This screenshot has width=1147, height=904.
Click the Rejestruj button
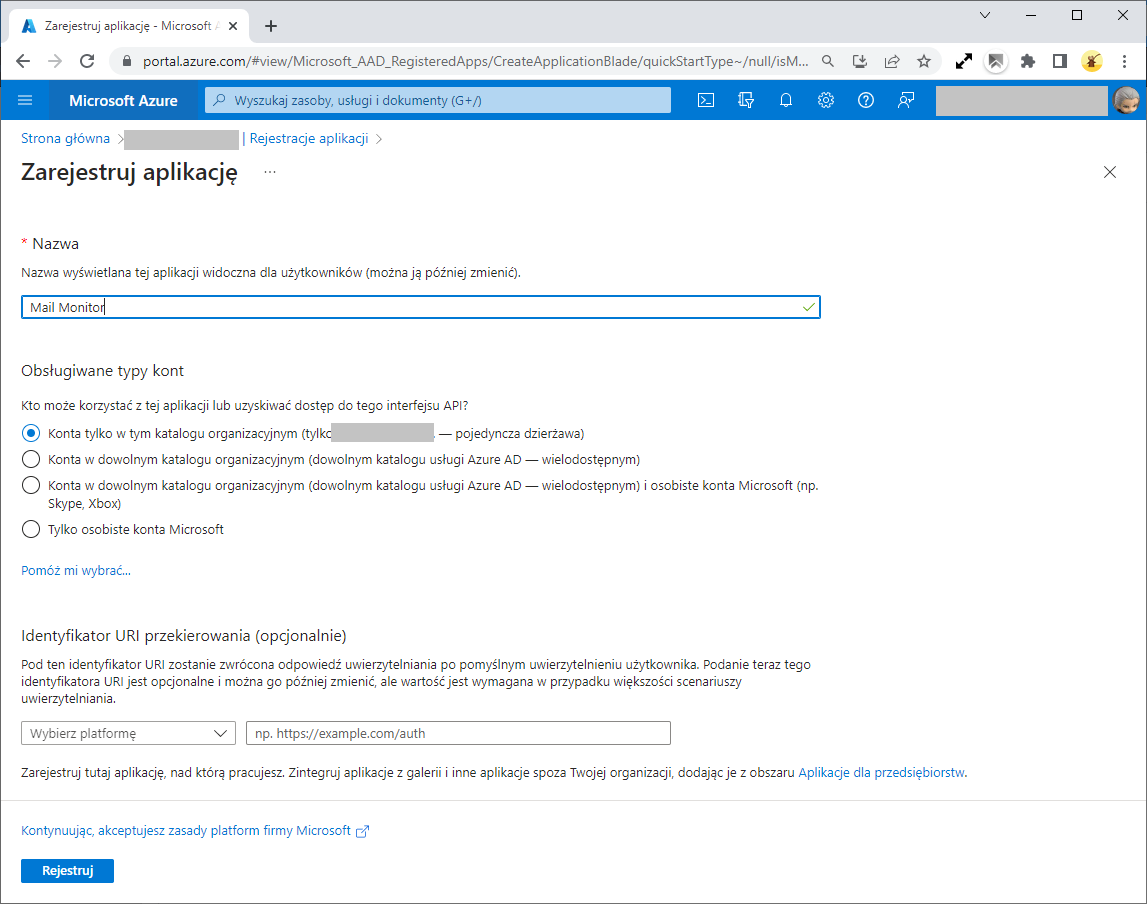tap(67, 871)
